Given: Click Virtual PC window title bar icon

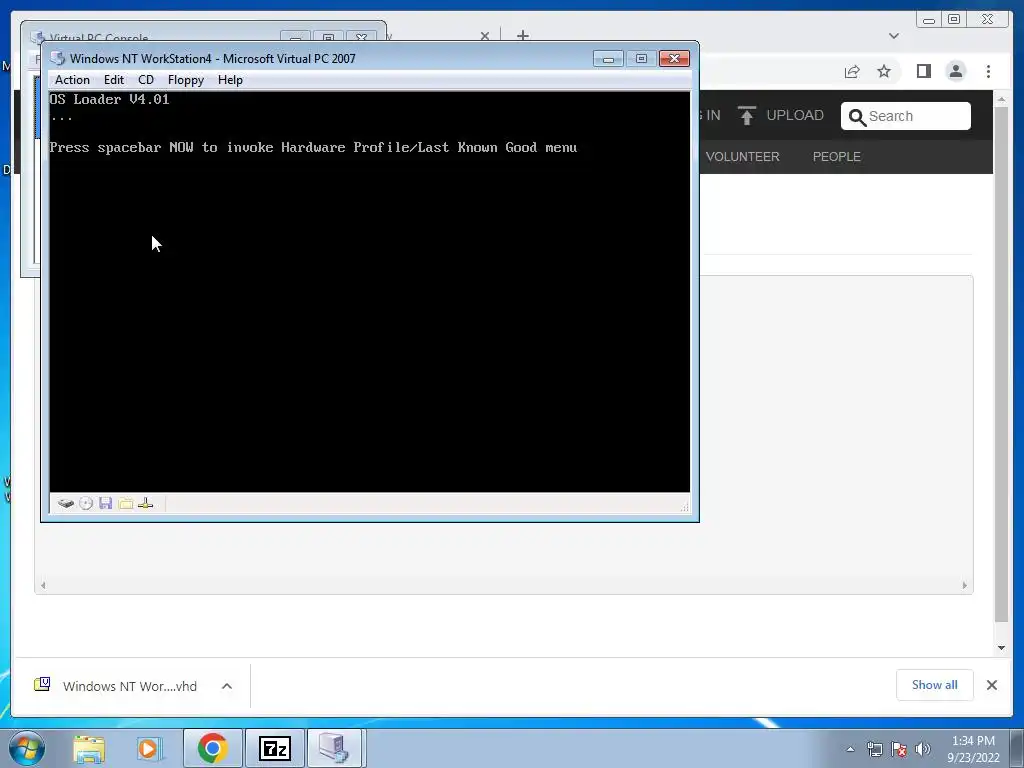Looking at the screenshot, I should [58, 58].
